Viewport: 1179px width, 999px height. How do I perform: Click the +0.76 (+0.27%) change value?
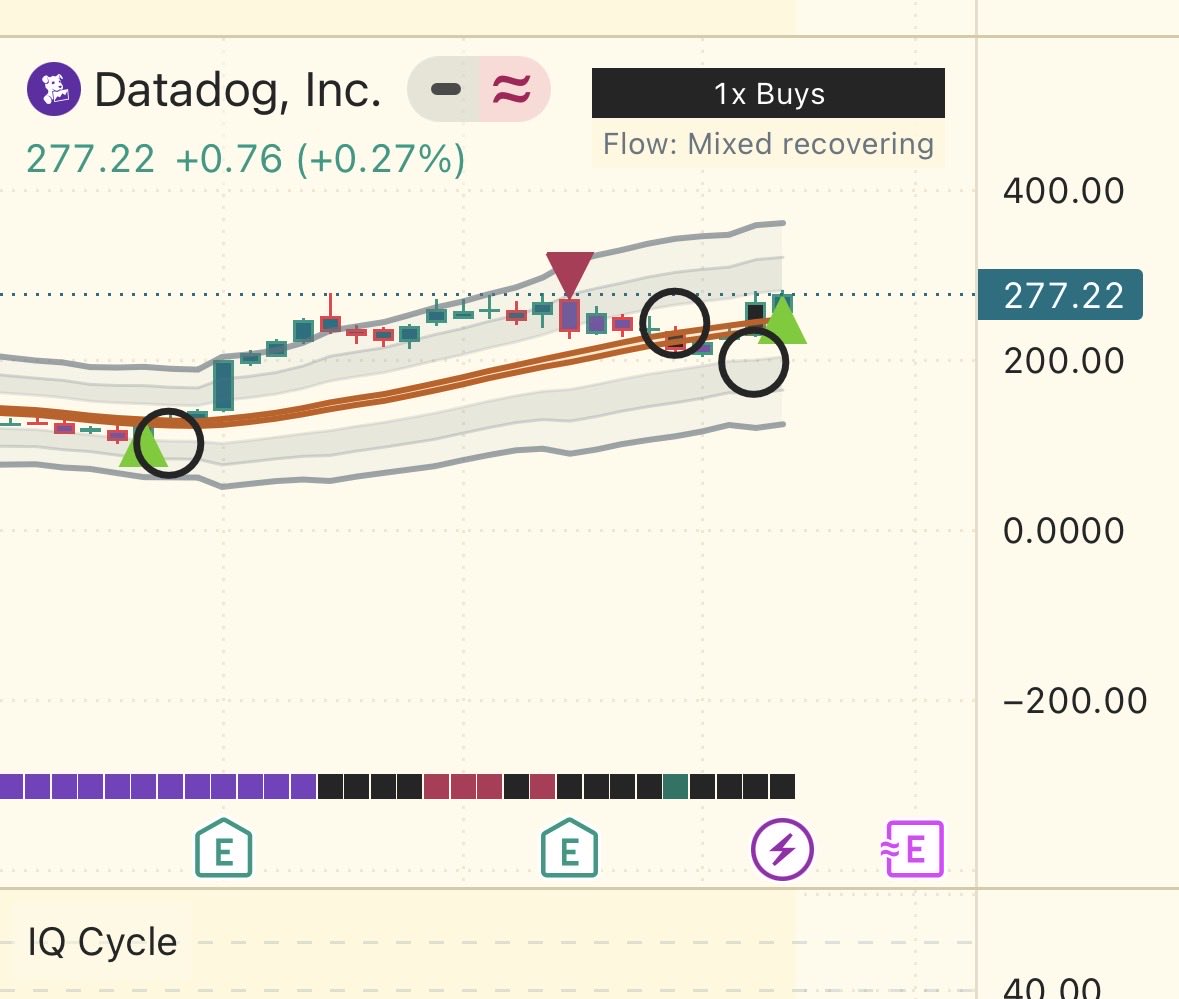coord(320,159)
